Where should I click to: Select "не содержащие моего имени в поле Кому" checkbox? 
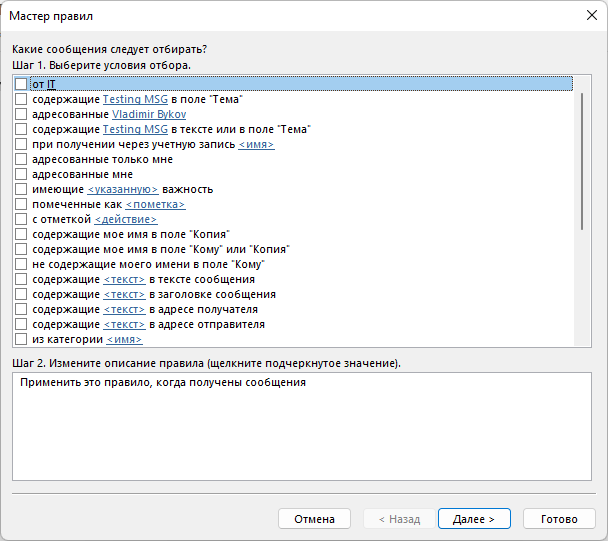pyautogui.click(x=21, y=264)
